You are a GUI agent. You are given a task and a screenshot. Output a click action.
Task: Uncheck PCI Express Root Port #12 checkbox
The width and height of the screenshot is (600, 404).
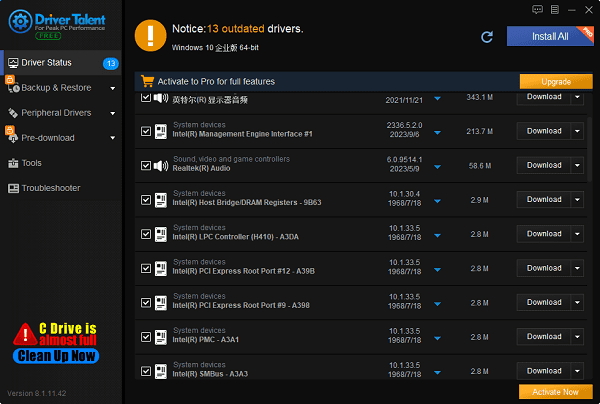pos(146,268)
